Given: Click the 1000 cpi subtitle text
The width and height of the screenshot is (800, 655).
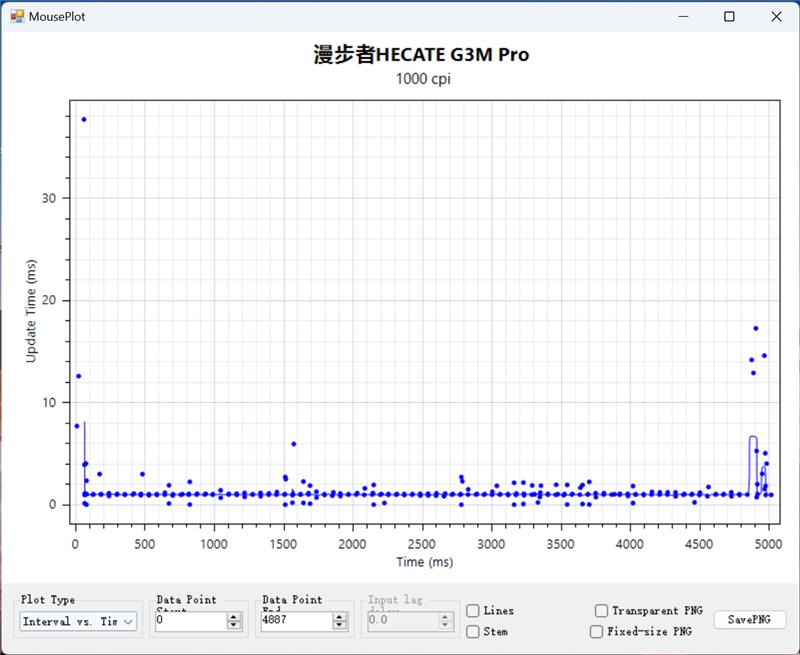Looking at the screenshot, I should 421,79.
